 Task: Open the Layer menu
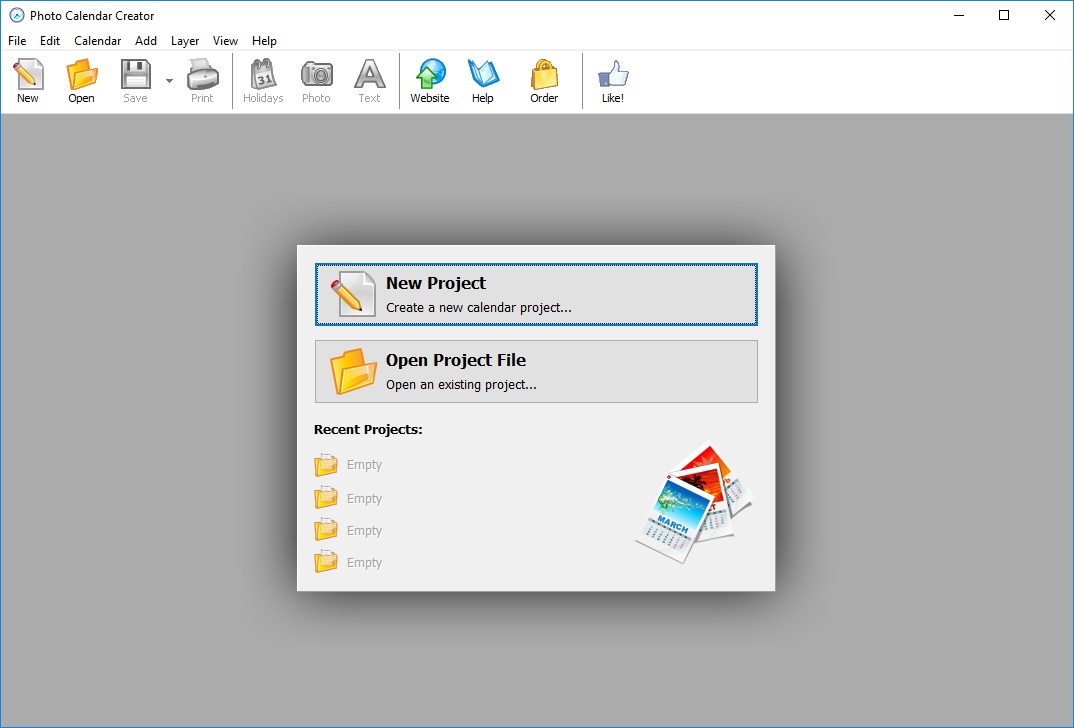(x=185, y=41)
